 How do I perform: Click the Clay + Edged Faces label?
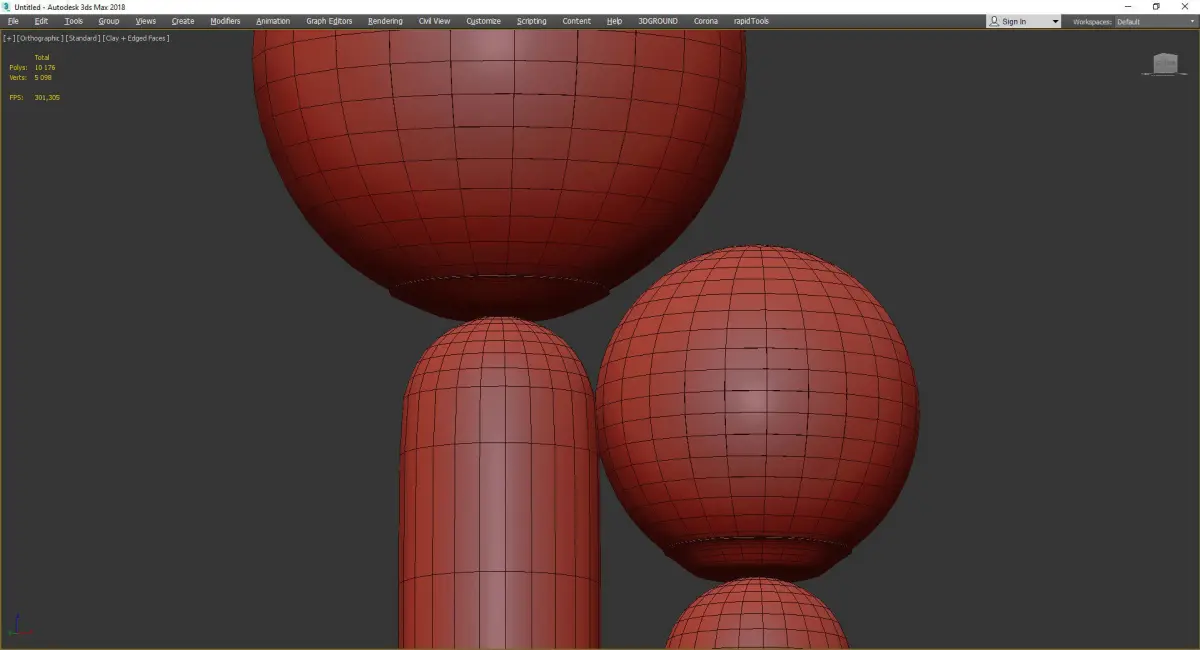tap(135, 38)
